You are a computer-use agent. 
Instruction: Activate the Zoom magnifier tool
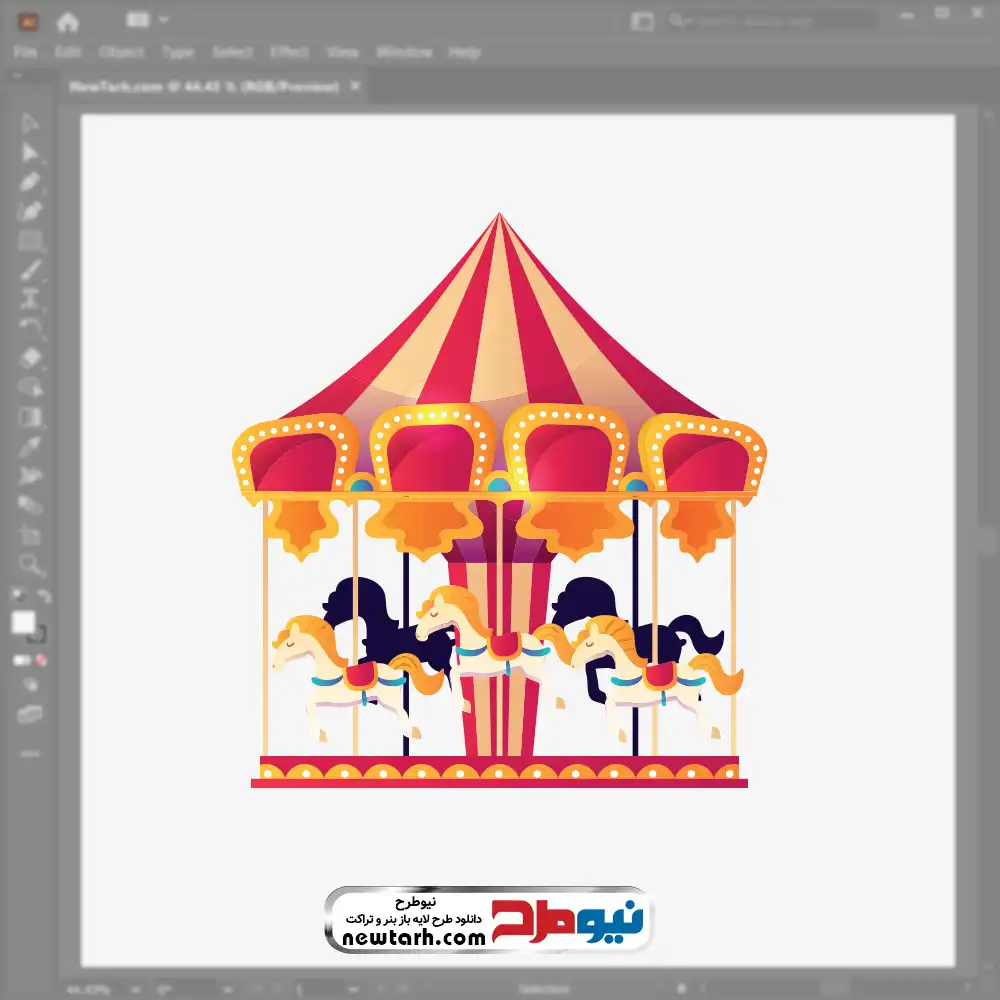click(30, 564)
